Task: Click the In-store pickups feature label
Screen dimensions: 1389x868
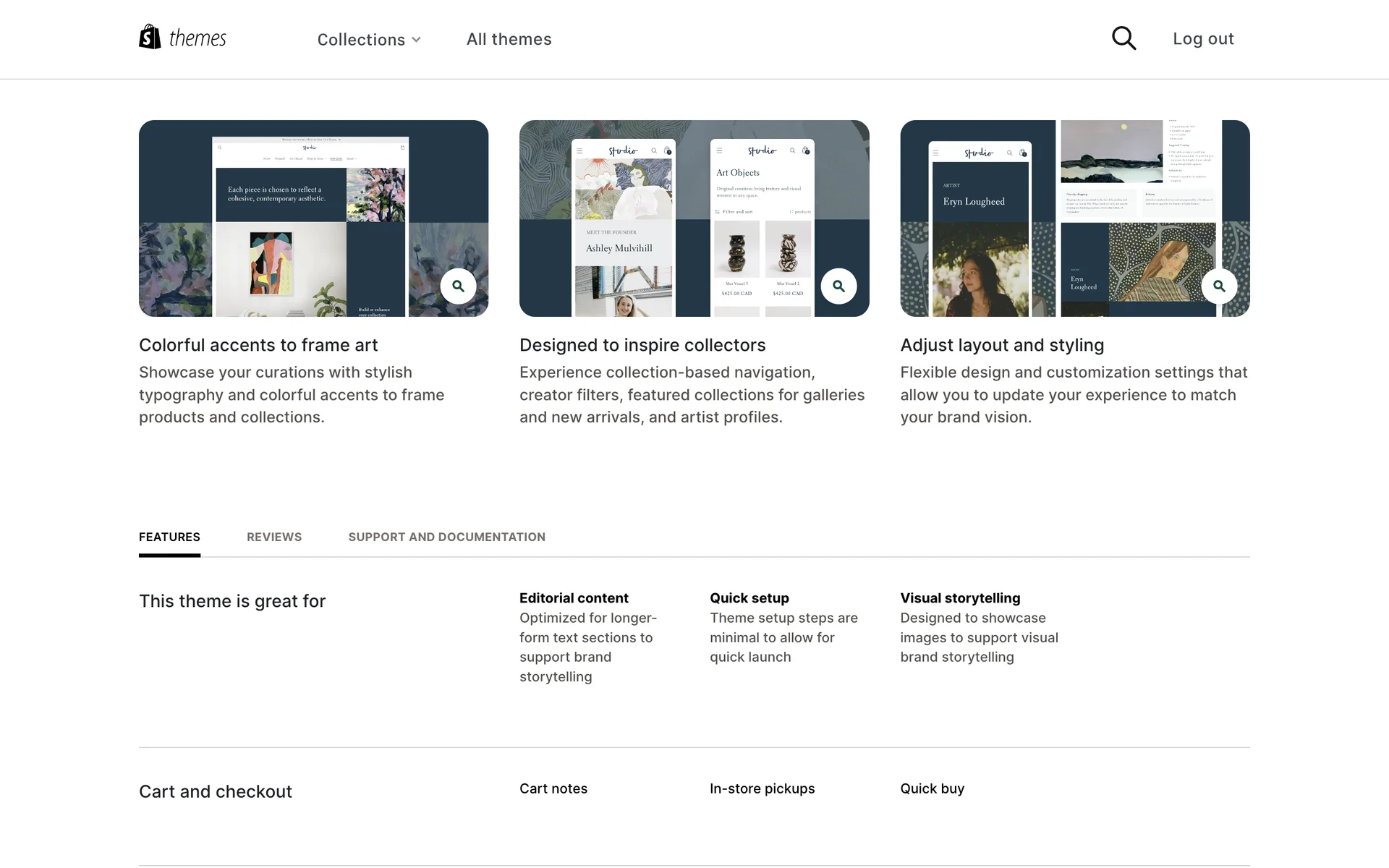Action: tap(762, 788)
